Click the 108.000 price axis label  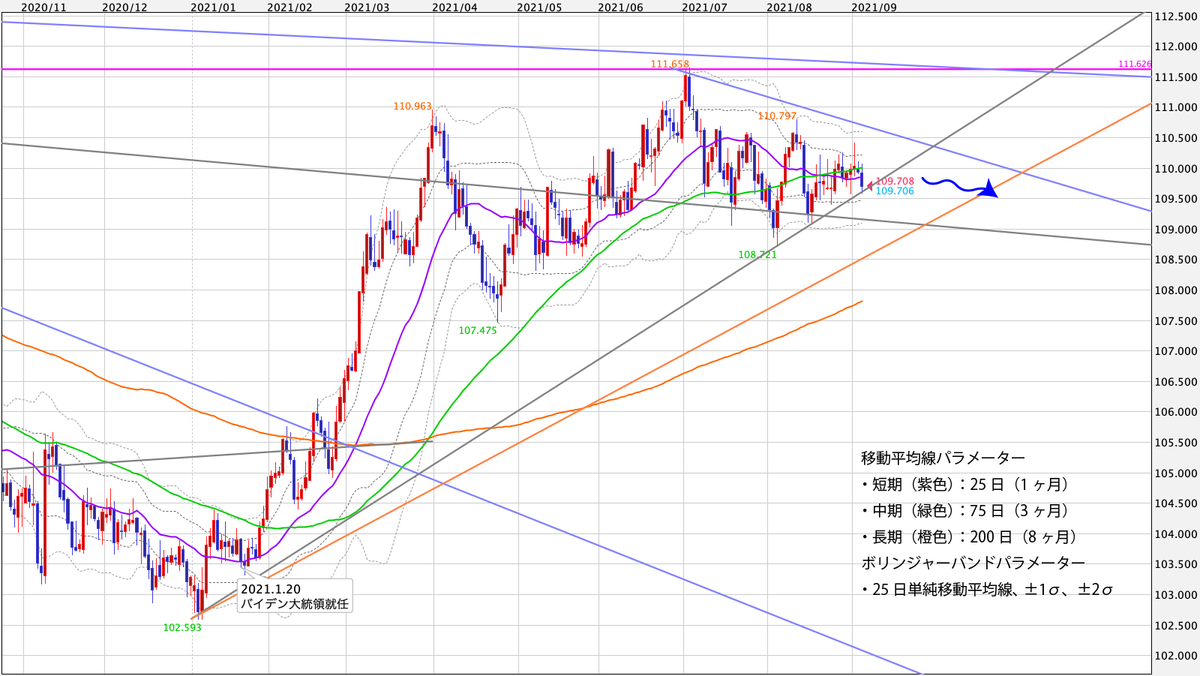pos(1174,291)
